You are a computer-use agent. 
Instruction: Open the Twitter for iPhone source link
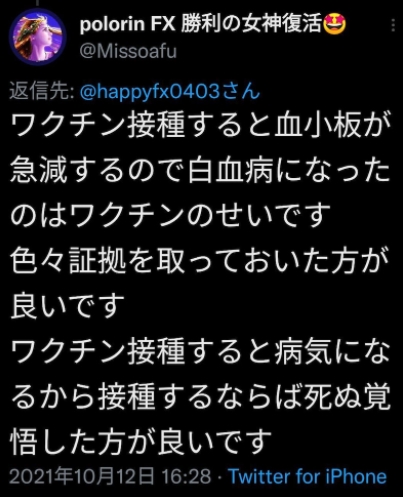click(x=307, y=476)
